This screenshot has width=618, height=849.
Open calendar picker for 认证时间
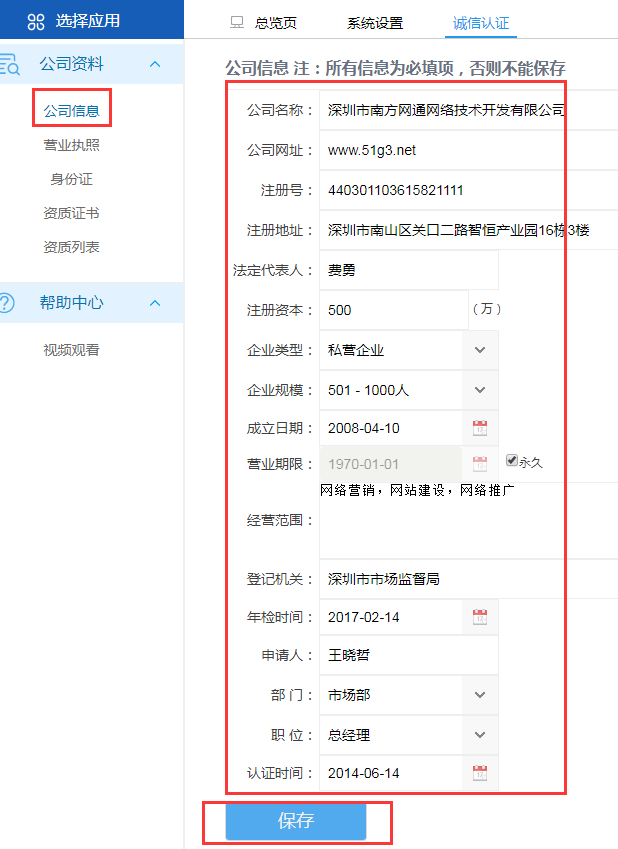coord(480,773)
